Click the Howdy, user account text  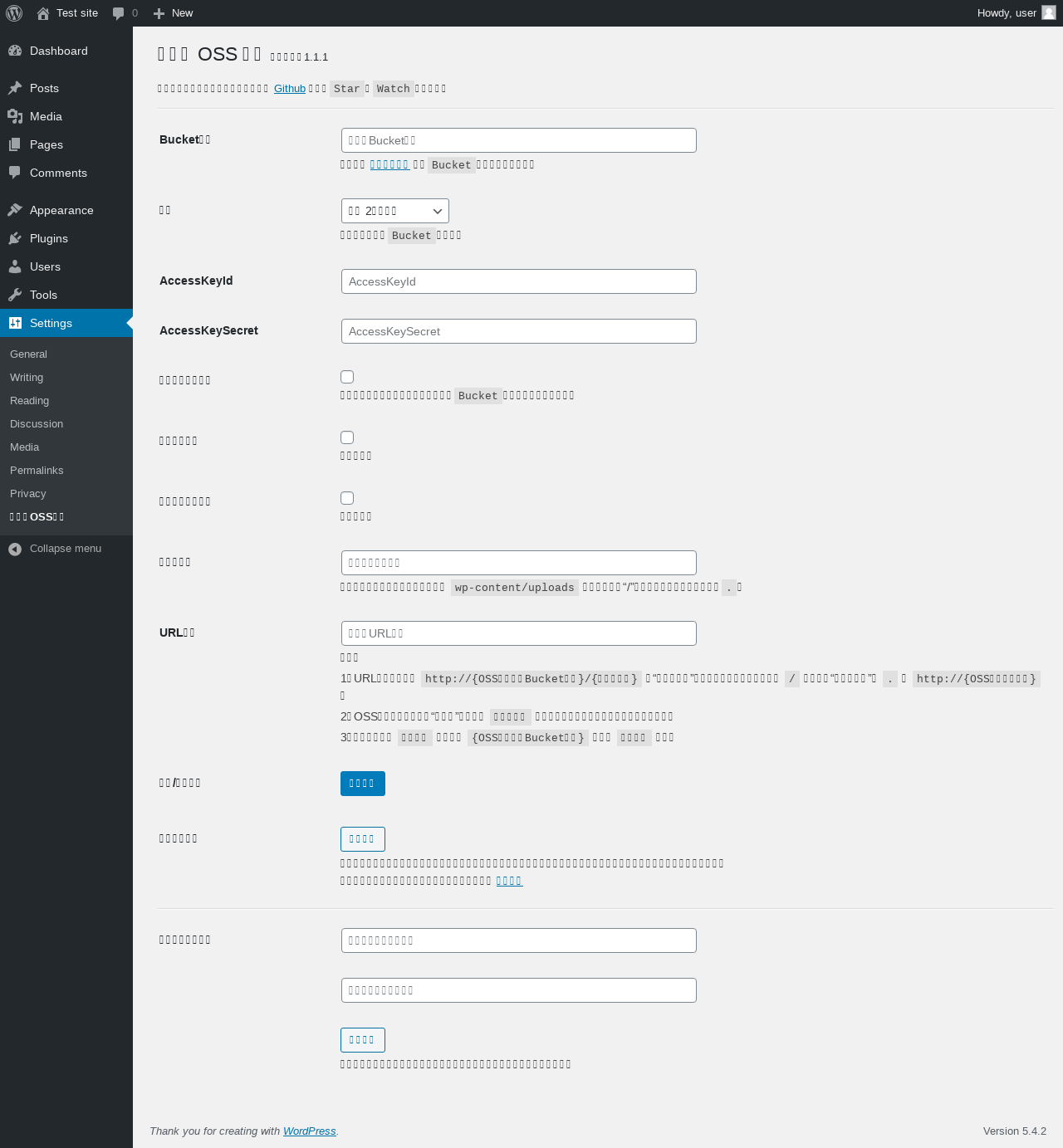(x=1007, y=13)
